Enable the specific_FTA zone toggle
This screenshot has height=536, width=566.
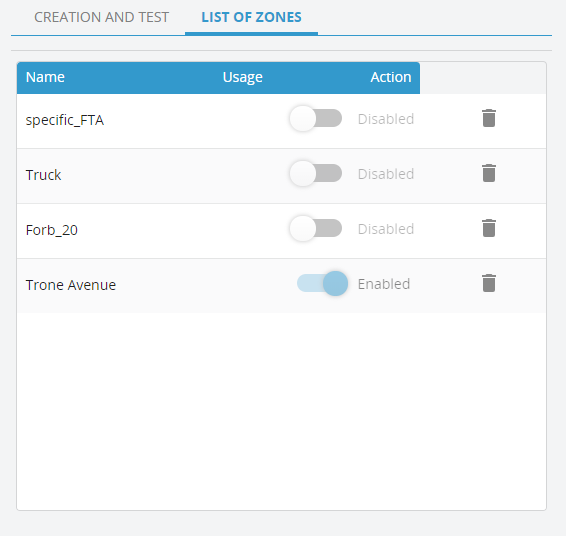click(x=316, y=118)
